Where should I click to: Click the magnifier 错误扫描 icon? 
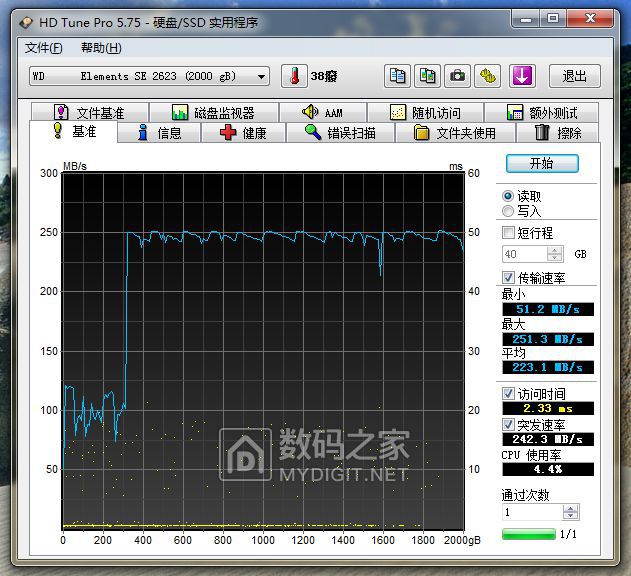pyautogui.click(x=313, y=132)
